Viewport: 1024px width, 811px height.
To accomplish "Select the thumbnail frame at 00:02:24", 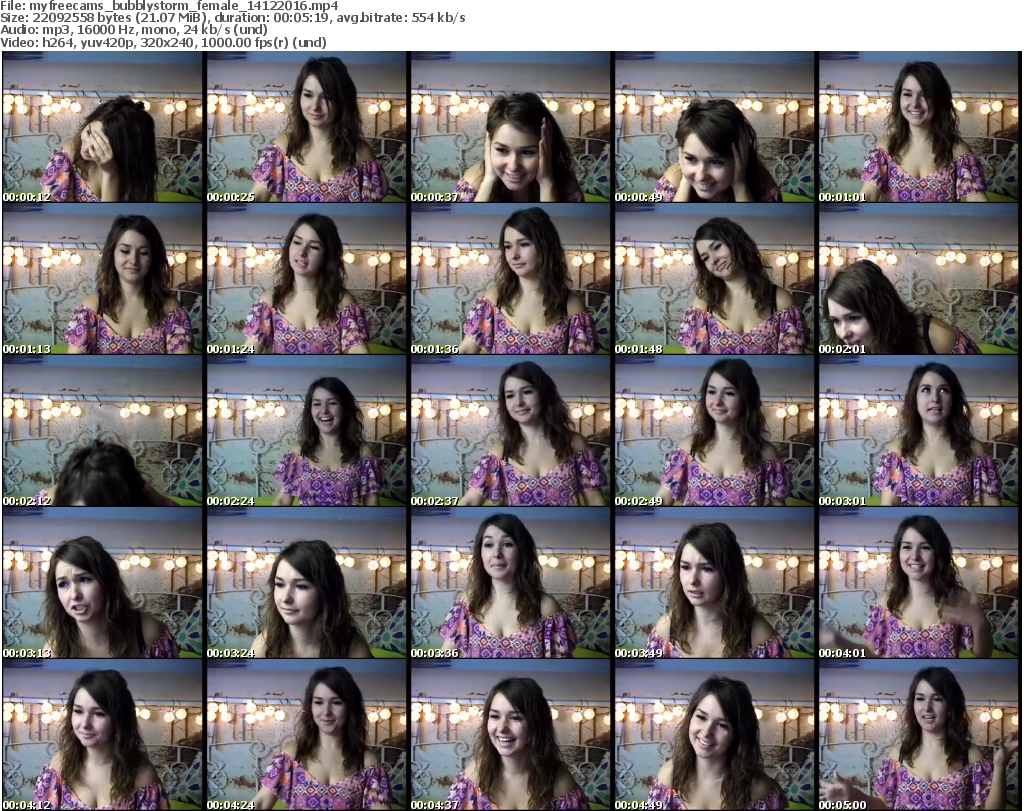I will [306, 431].
